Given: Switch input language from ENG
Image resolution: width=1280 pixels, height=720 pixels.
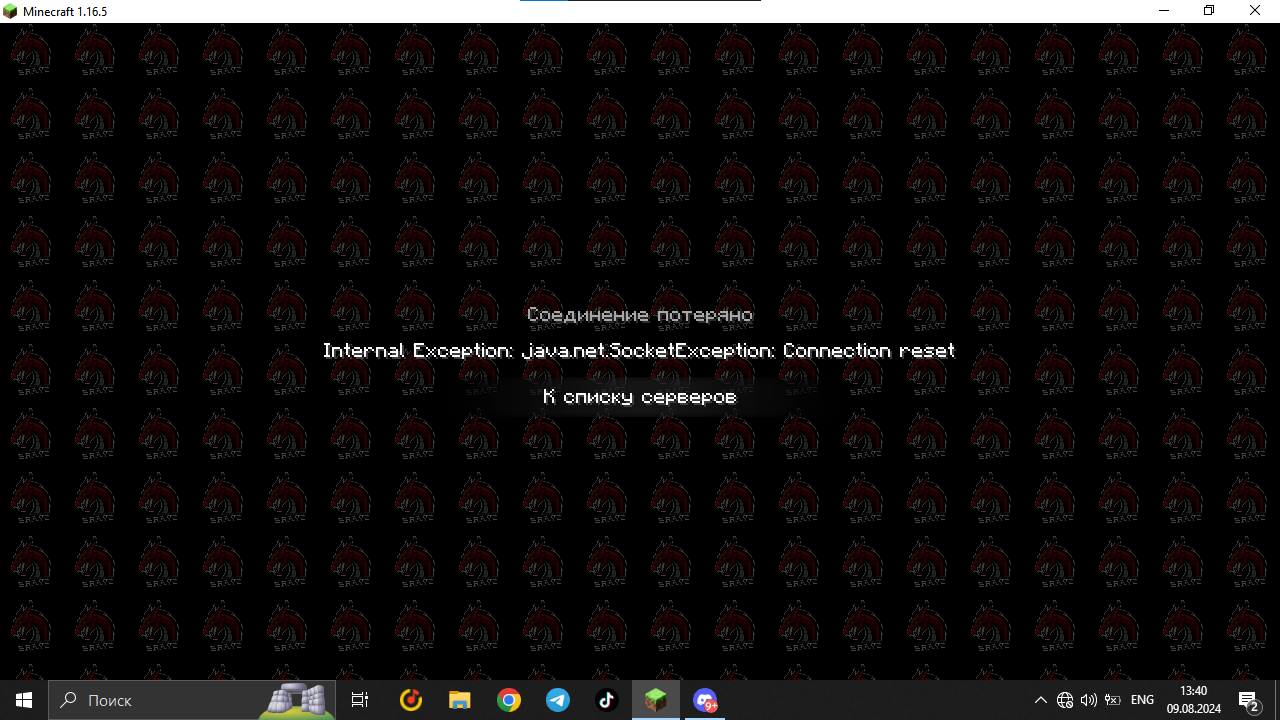Looking at the screenshot, I should (x=1142, y=700).
